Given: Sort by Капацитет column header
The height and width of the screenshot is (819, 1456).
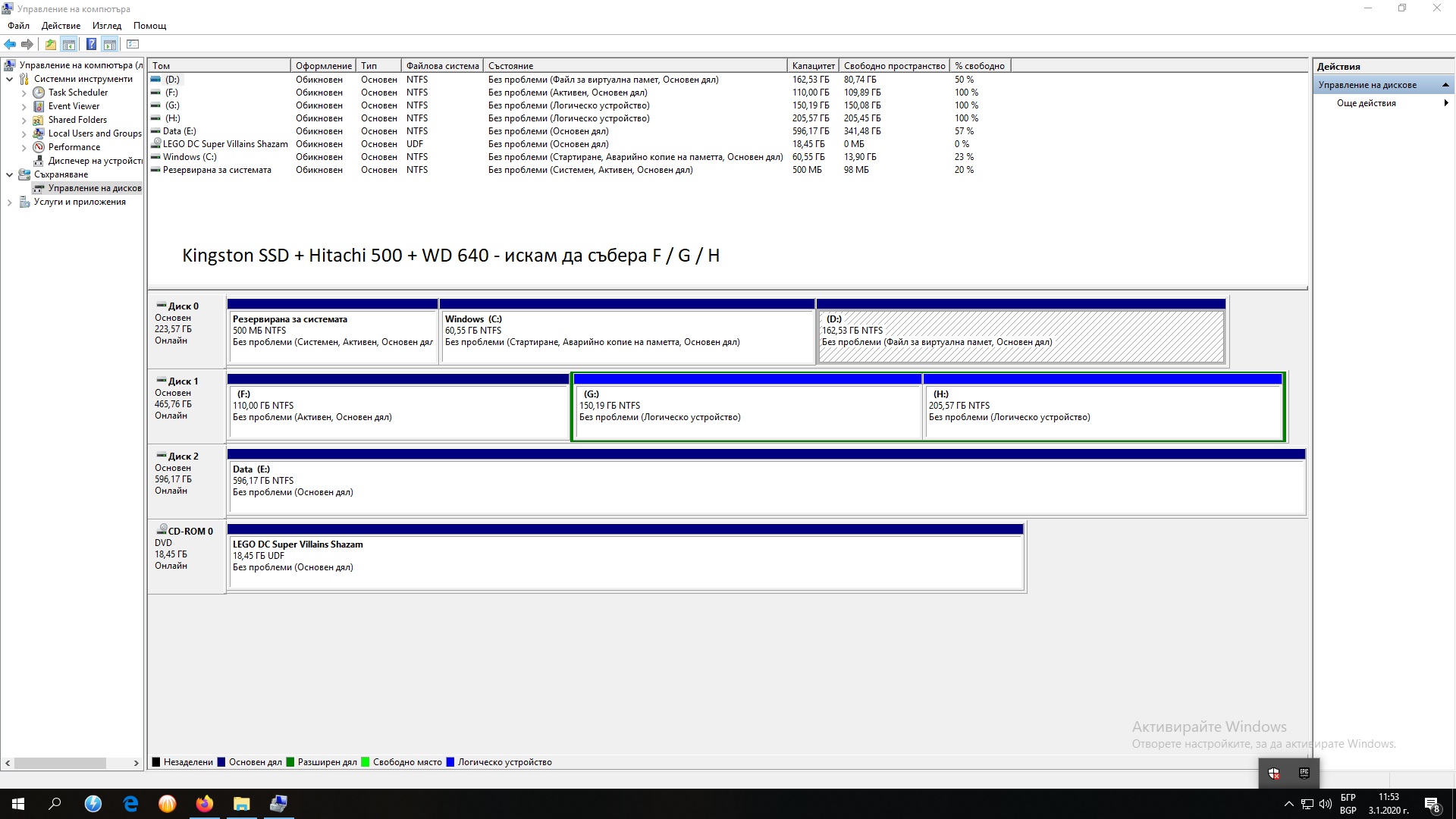Looking at the screenshot, I should 813,66.
